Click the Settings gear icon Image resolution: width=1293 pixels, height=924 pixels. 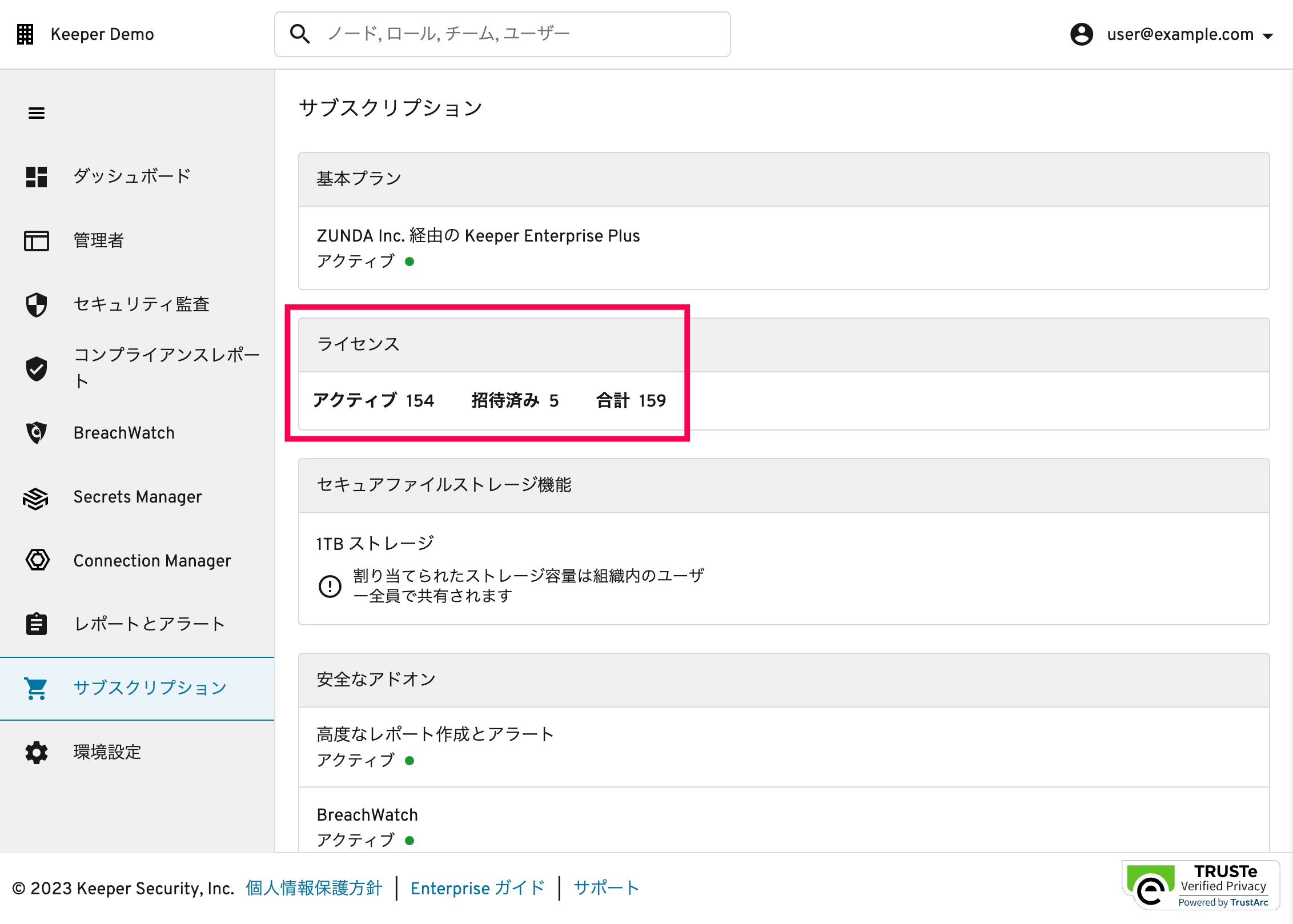click(37, 753)
